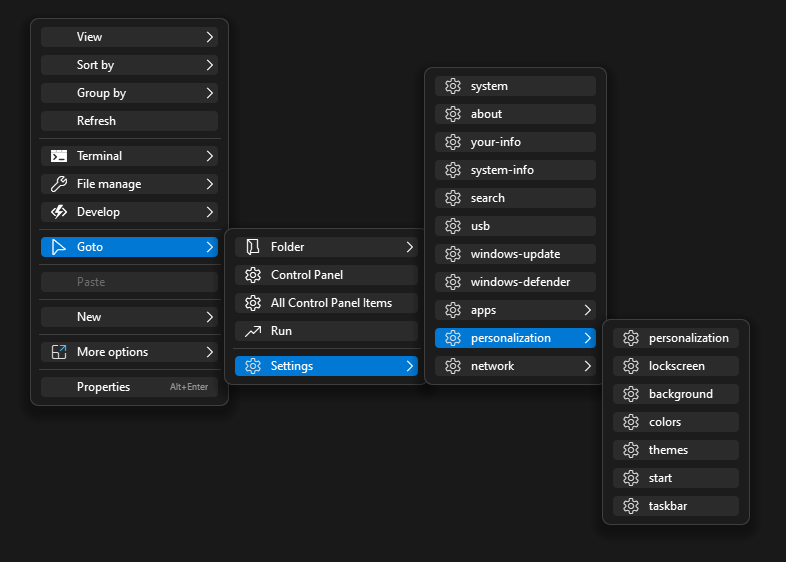Screen dimensions: 786x562
Task: Expand the apps submenu chevron
Action: [587, 310]
